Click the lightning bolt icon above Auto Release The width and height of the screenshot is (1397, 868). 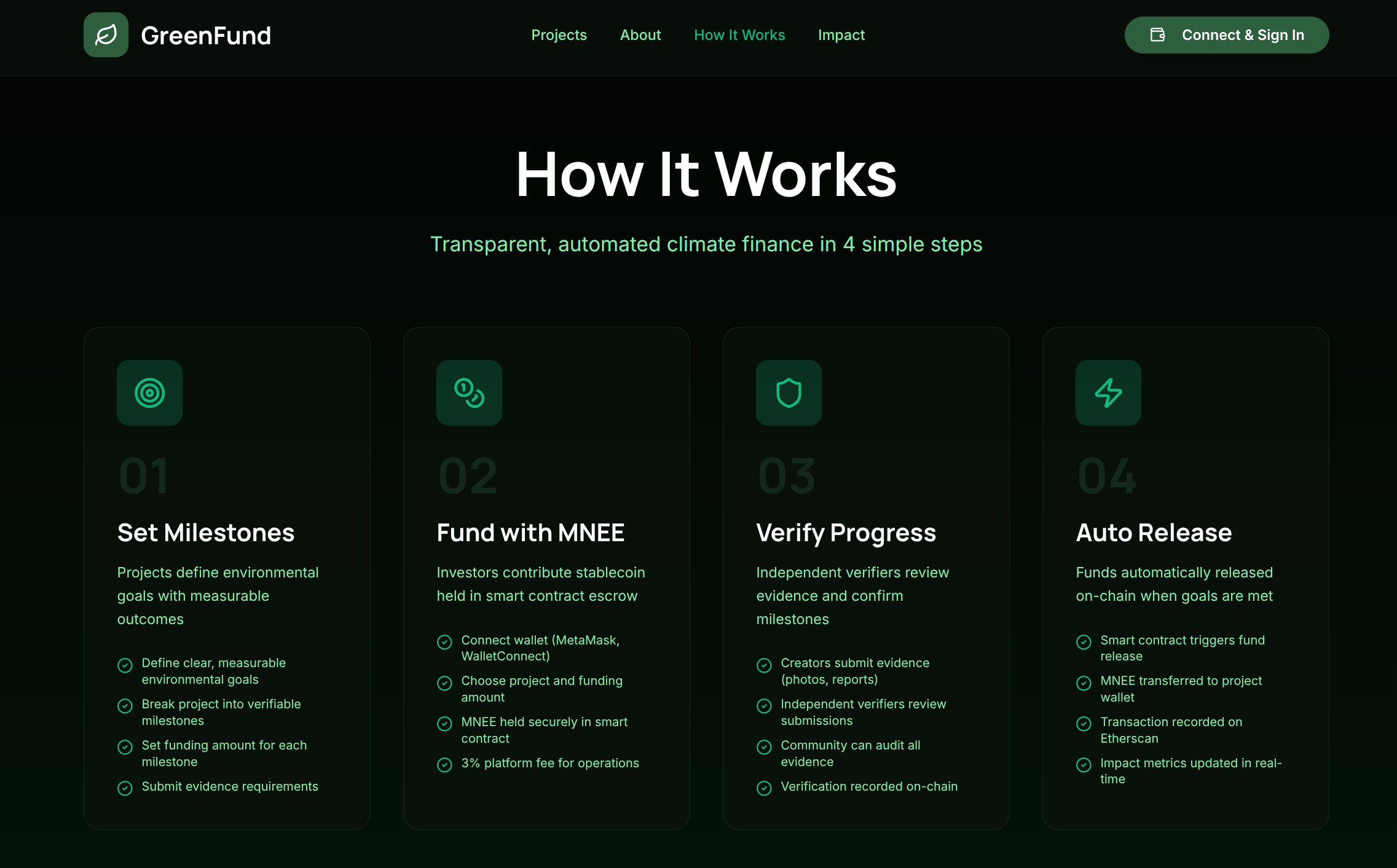click(x=1108, y=393)
